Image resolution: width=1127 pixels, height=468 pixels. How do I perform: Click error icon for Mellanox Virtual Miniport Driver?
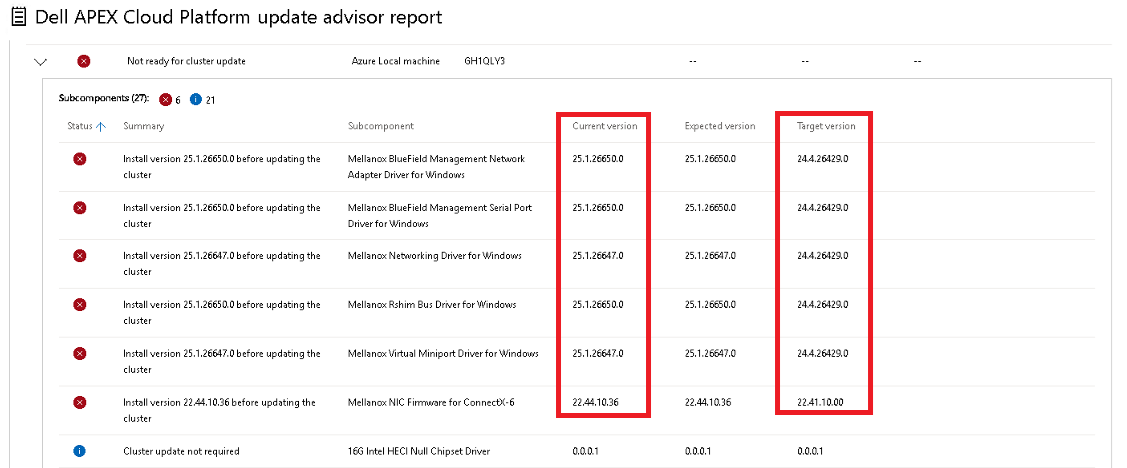(x=80, y=354)
